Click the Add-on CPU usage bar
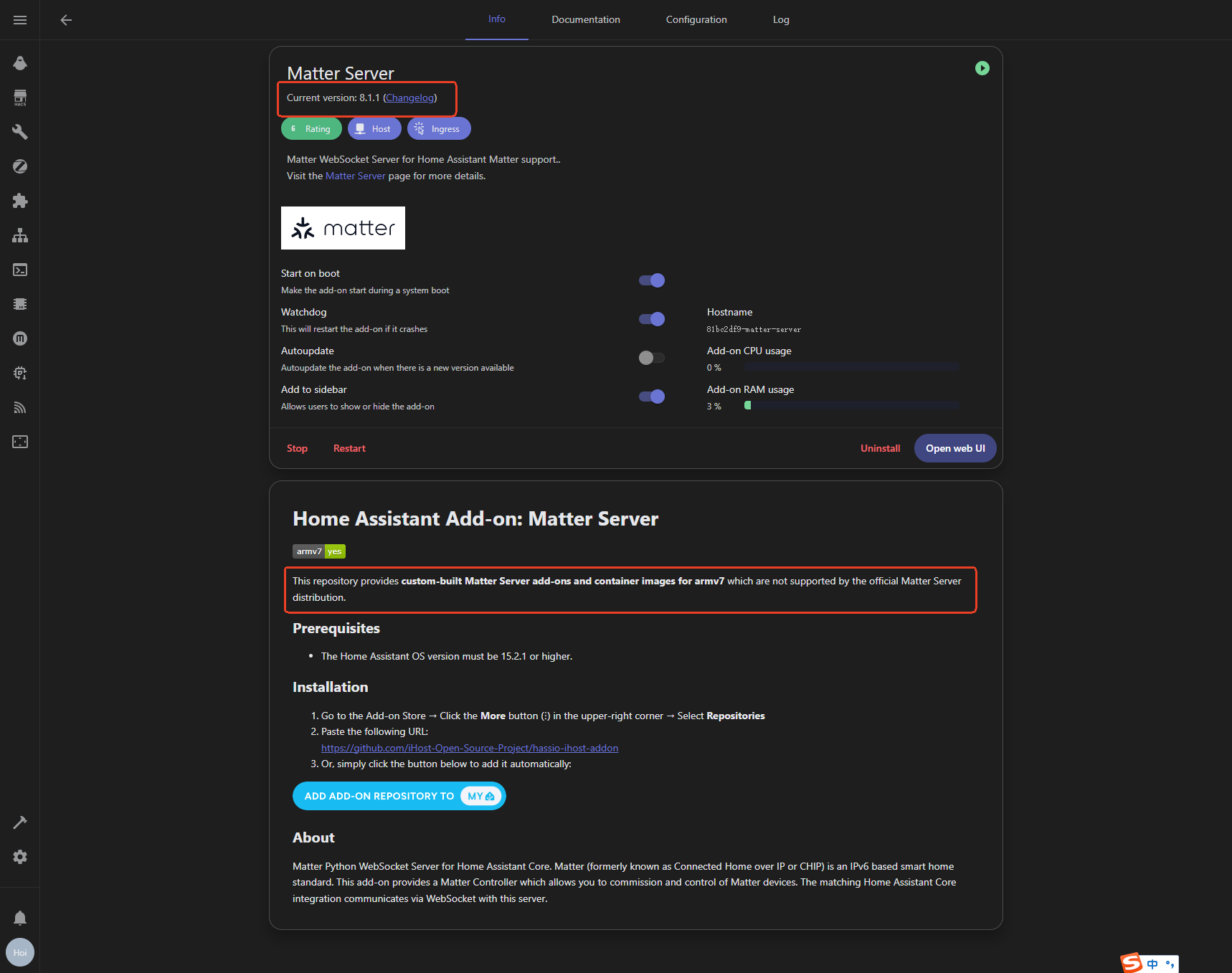Screen dimensions: 1232x973 point(851,366)
